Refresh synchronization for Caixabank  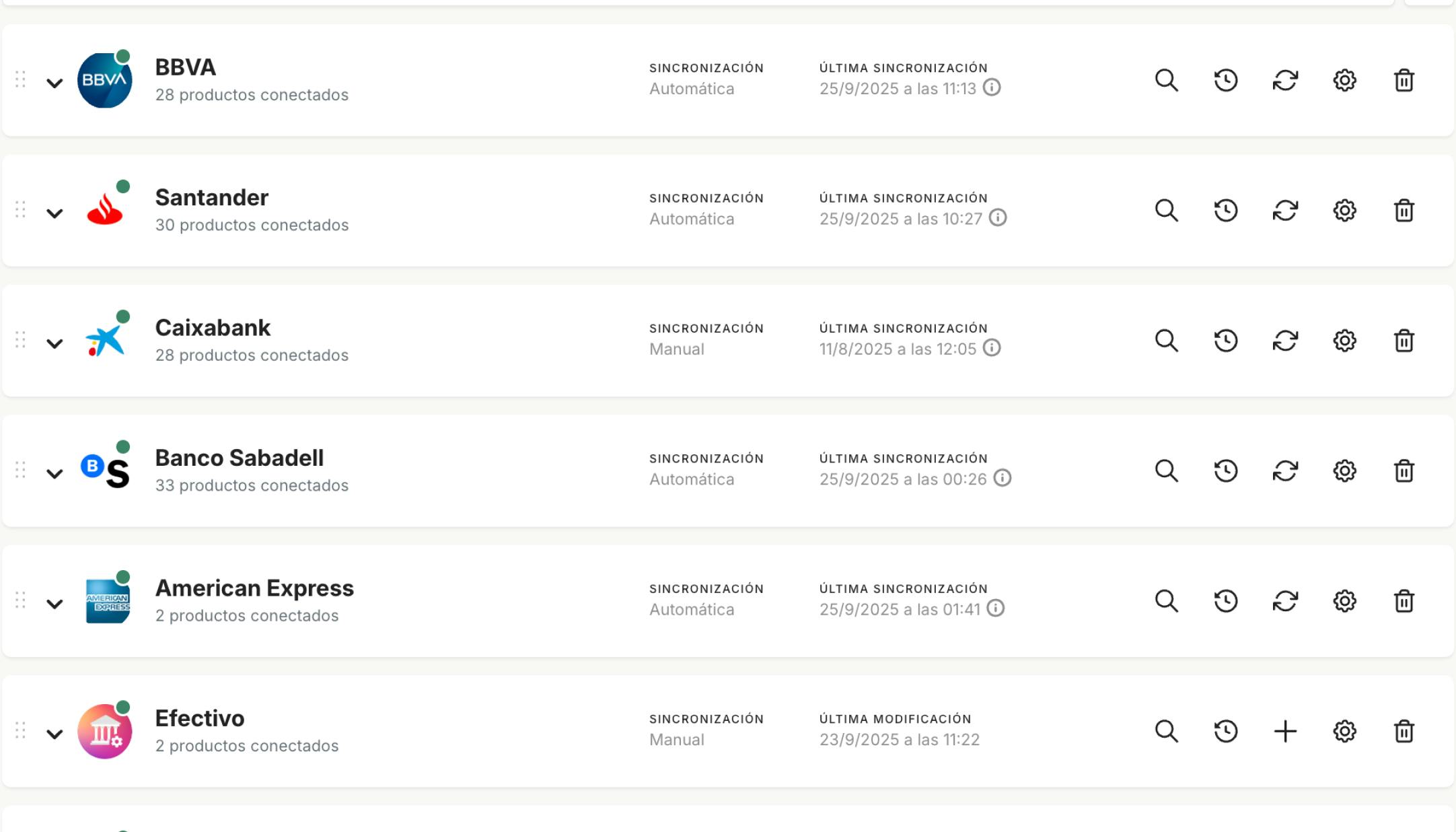pos(1284,341)
